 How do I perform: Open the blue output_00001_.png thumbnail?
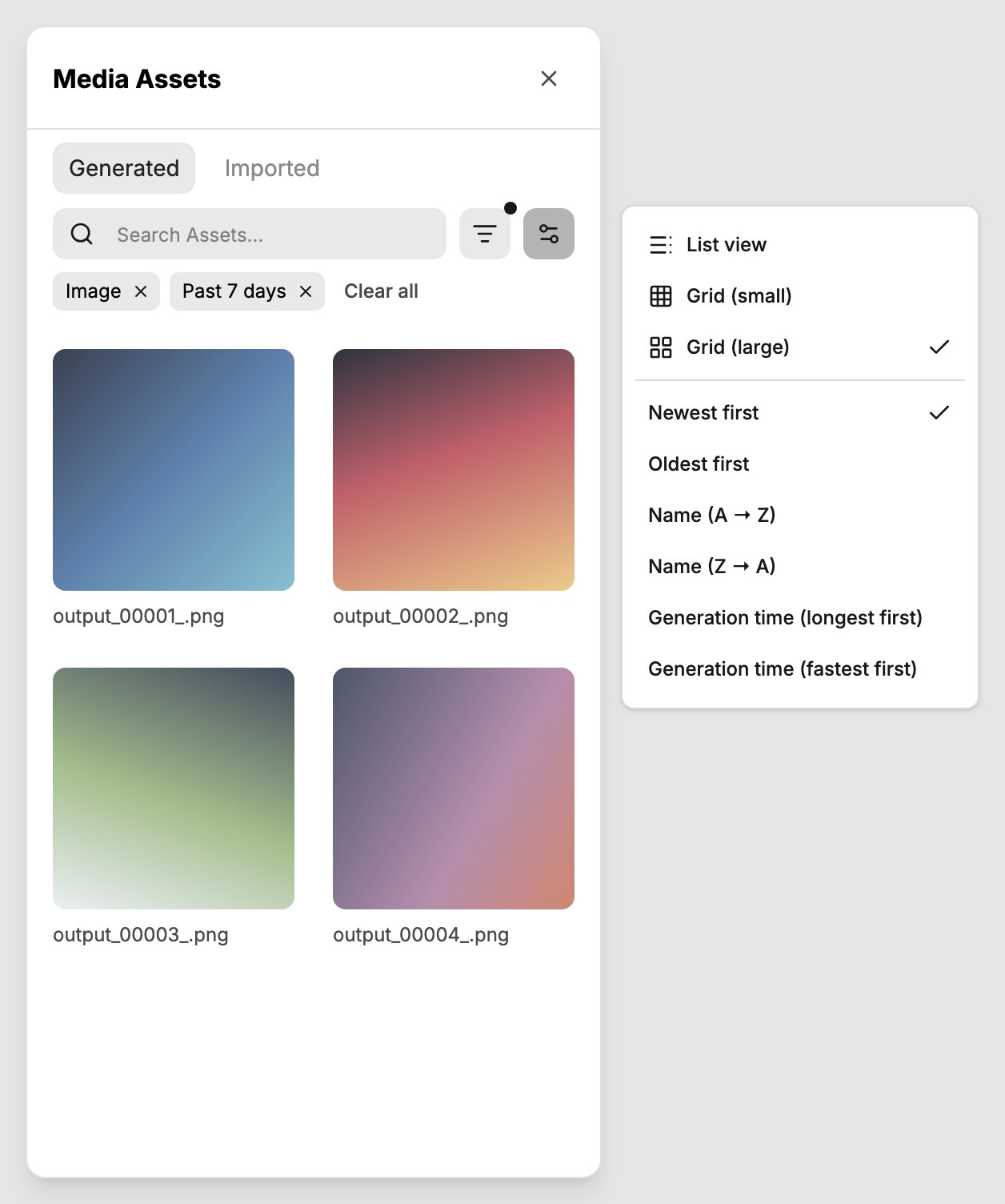pos(174,470)
